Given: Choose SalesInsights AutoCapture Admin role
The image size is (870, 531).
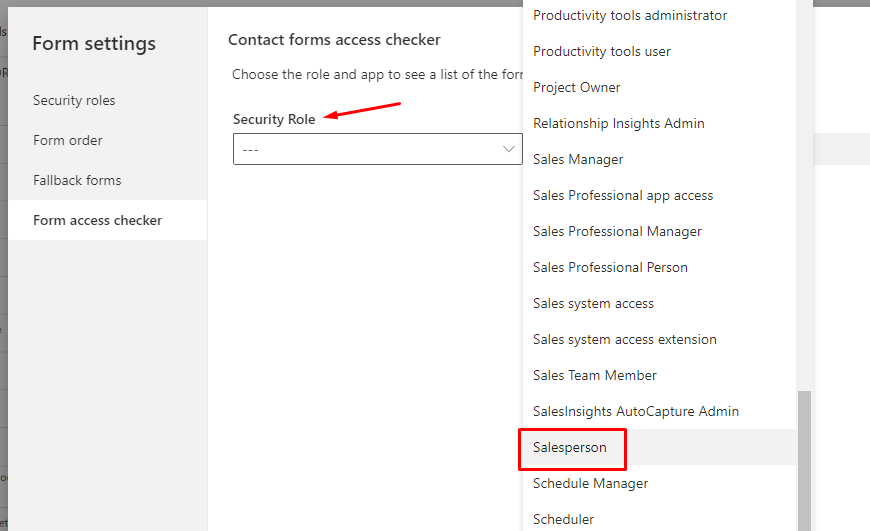Looking at the screenshot, I should pyautogui.click(x=659, y=411).
